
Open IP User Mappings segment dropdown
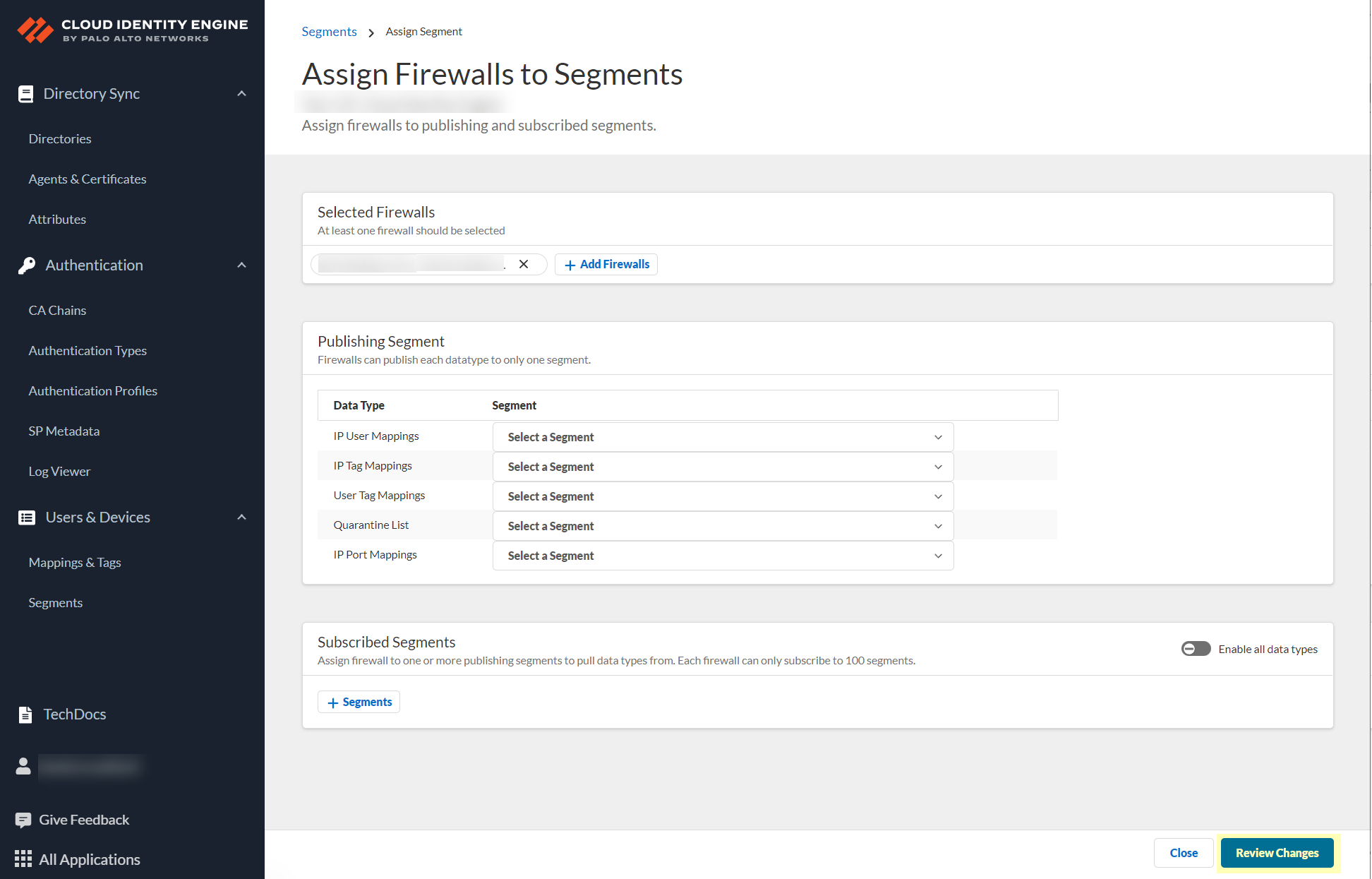tap(723, 437)
